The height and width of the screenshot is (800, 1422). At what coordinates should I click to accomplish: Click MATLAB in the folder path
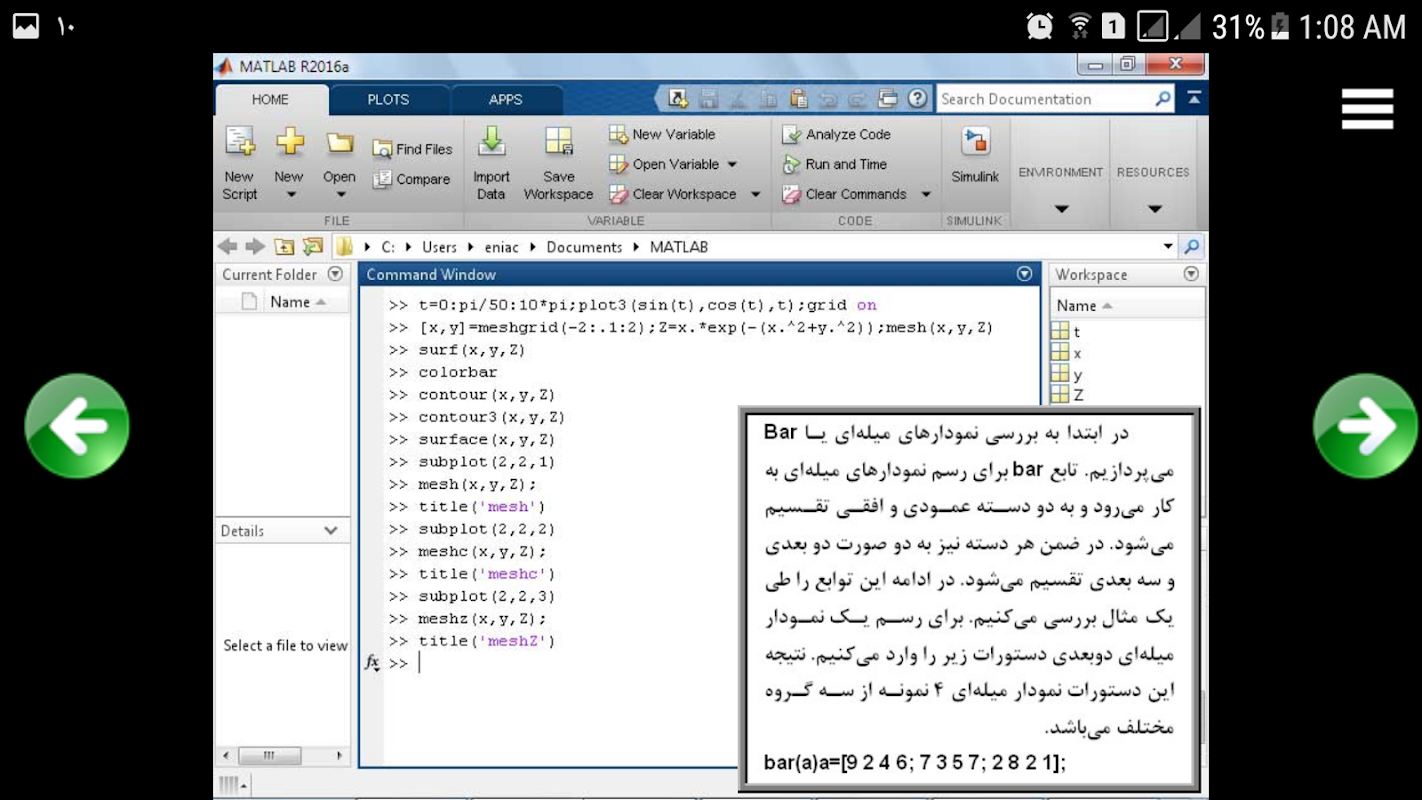(678, 247)
